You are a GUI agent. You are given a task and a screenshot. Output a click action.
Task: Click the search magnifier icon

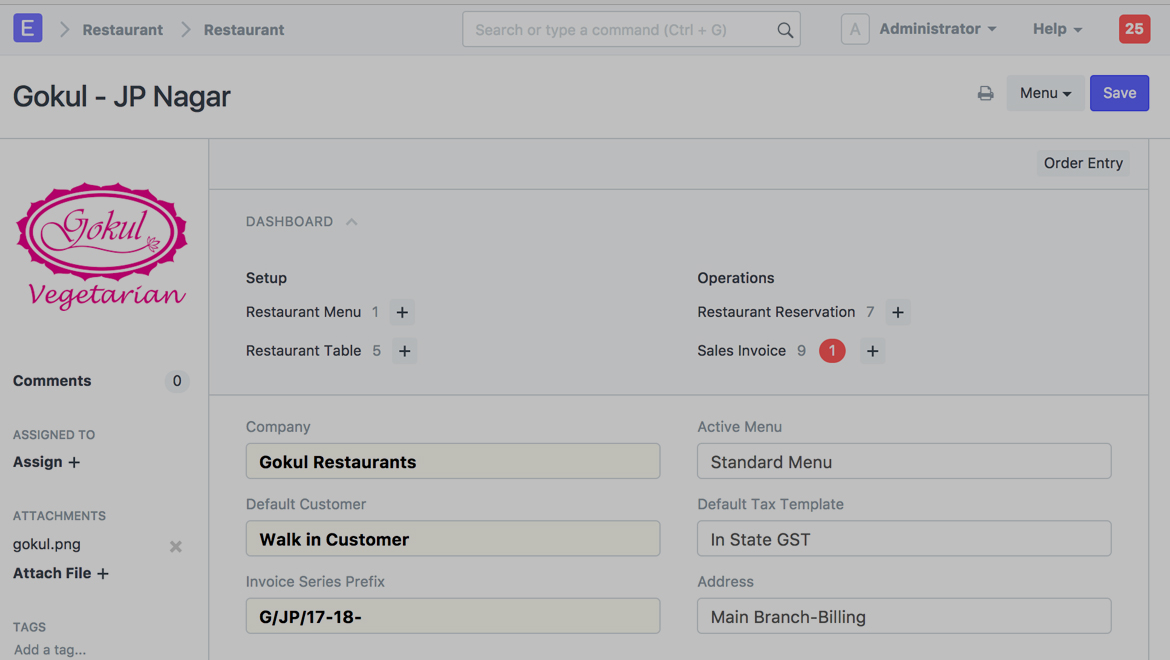pos(785,30)
